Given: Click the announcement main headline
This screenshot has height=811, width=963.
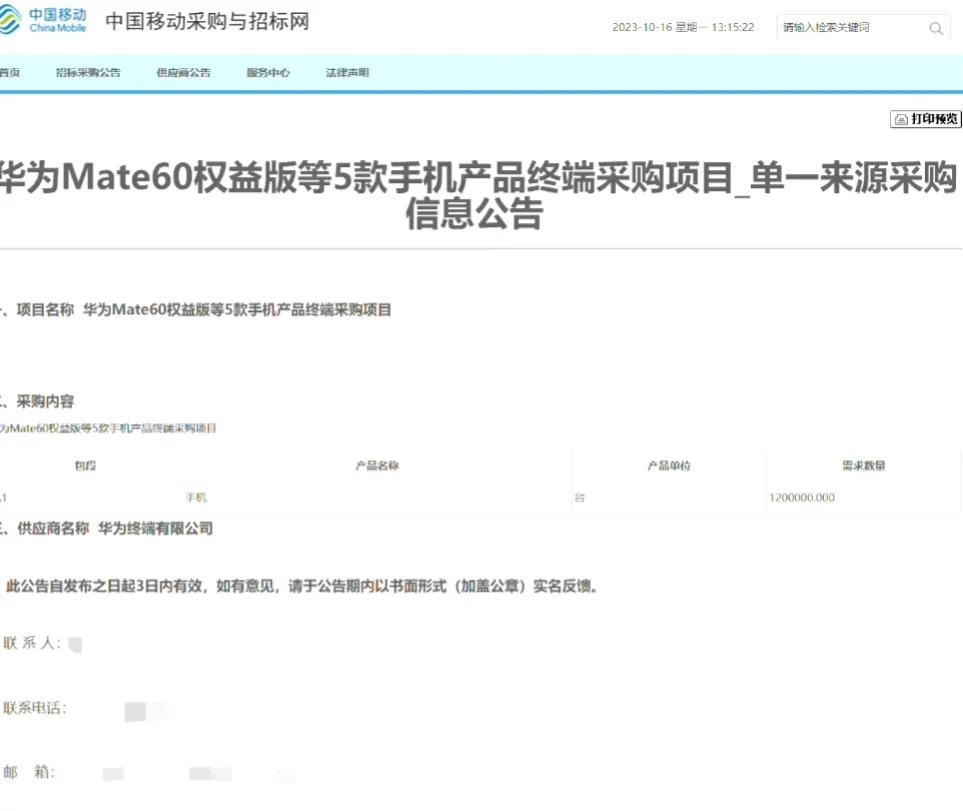Looking at the screenshot, I should click(478, 195).
